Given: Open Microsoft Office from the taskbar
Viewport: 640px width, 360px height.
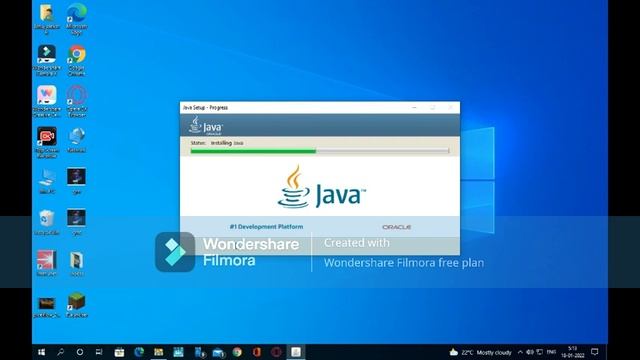Looking at the screenshot, I should pos(257,352).
